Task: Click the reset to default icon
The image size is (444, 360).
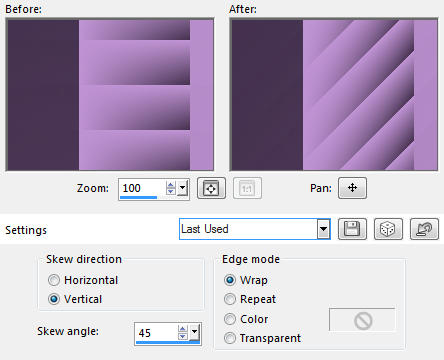Action: 424,229
